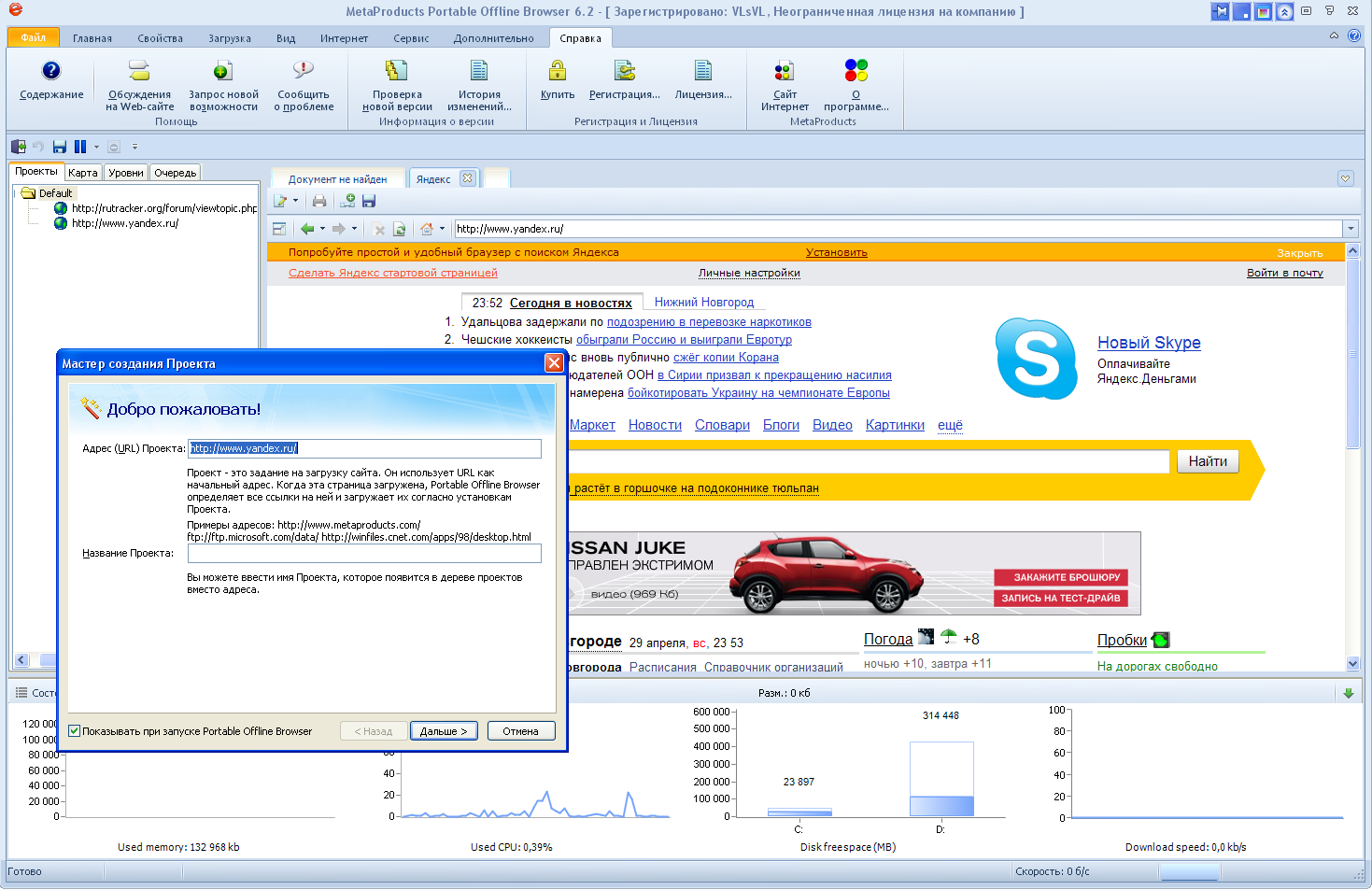
Task: Switch to the Очередь panel tab
Action: (176, 173)
